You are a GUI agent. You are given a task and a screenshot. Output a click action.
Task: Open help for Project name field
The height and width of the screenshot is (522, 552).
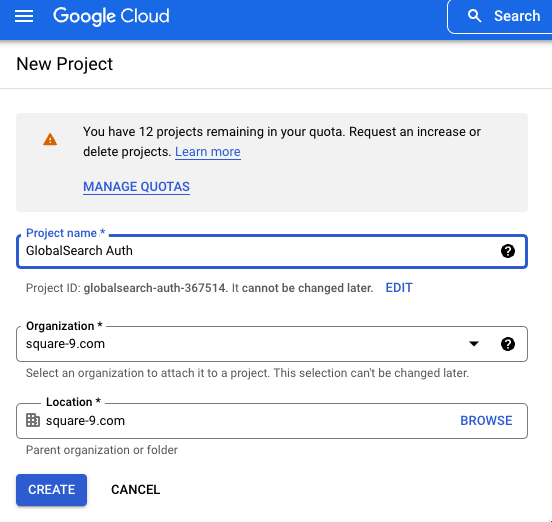tap(508, 251)
